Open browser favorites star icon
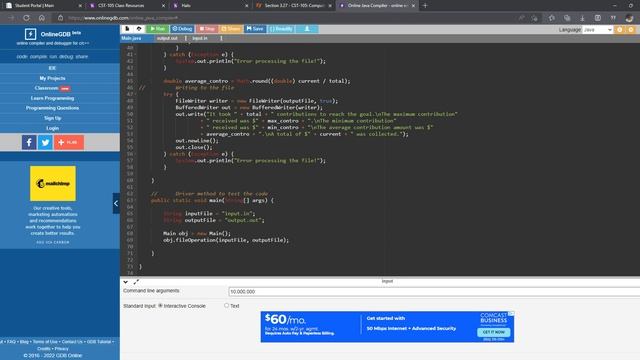Screen dimensions: 640x360 pos(552,18)
